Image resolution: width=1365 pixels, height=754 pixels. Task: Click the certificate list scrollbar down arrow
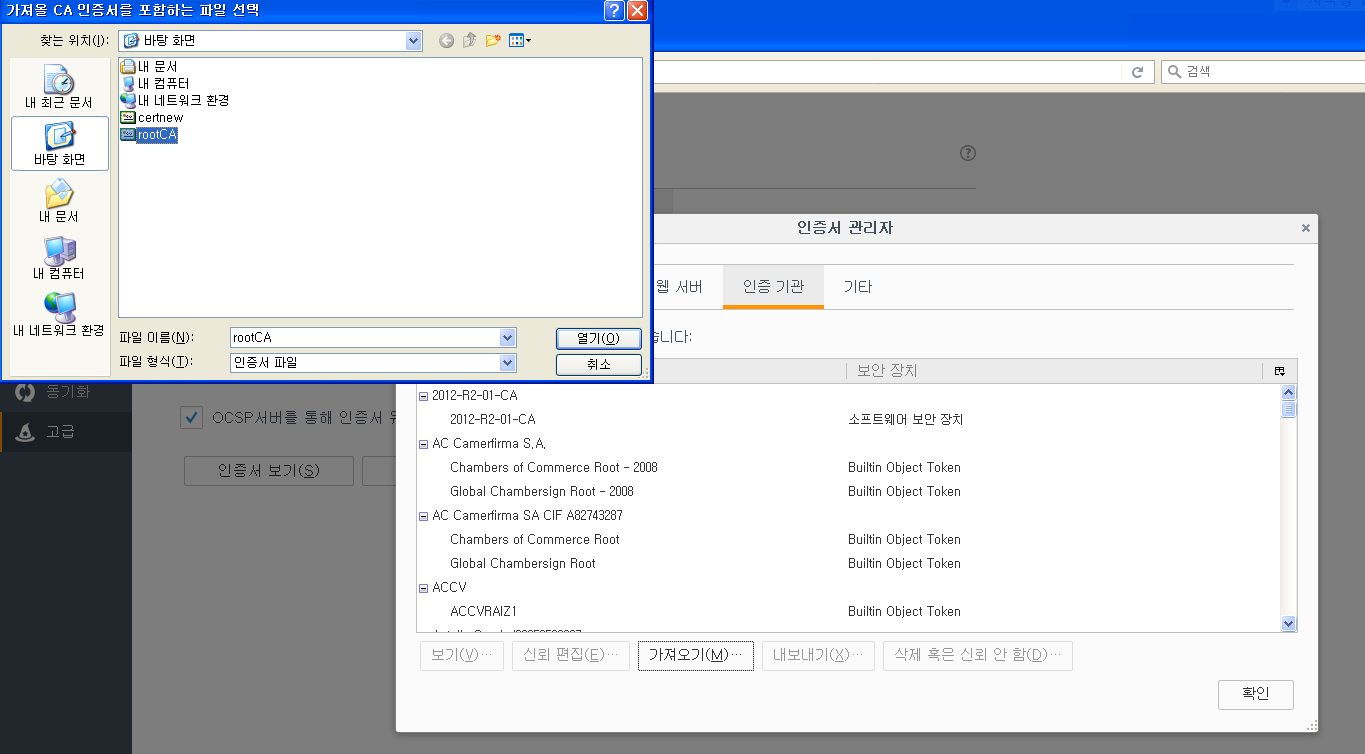(x=1288, y=623)
